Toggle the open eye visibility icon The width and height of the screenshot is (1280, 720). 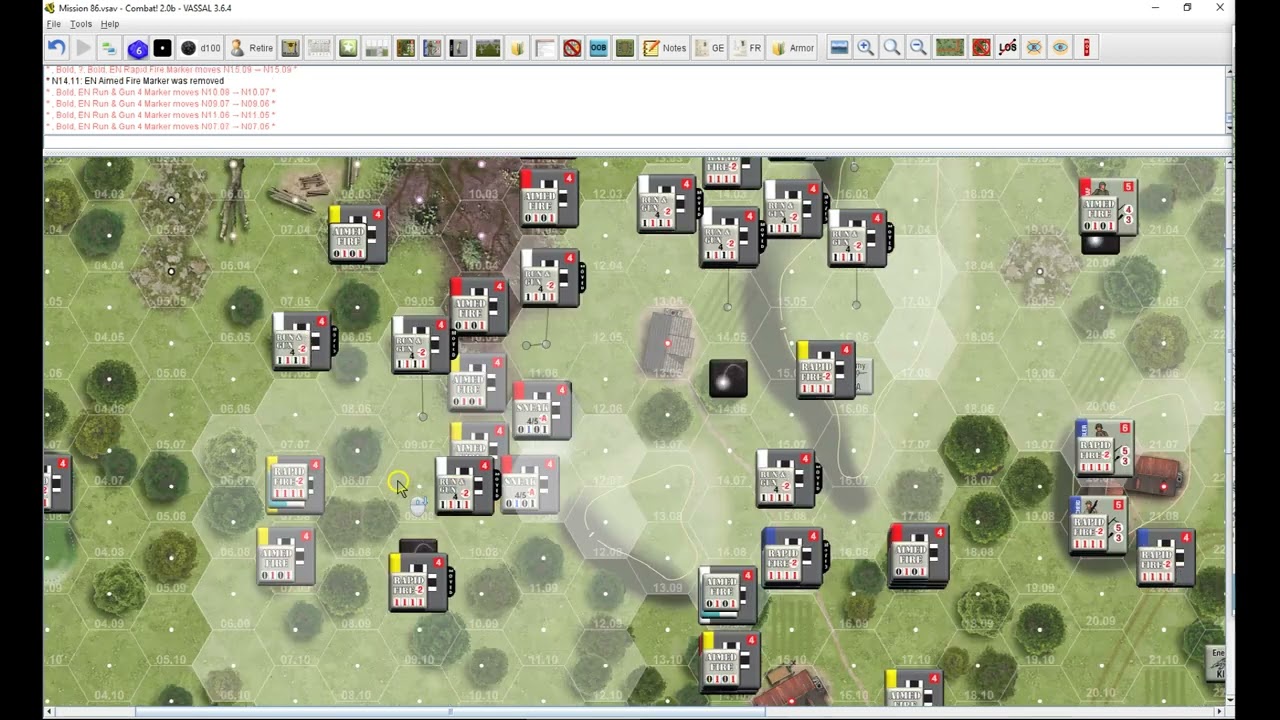tap(1060, 48)
